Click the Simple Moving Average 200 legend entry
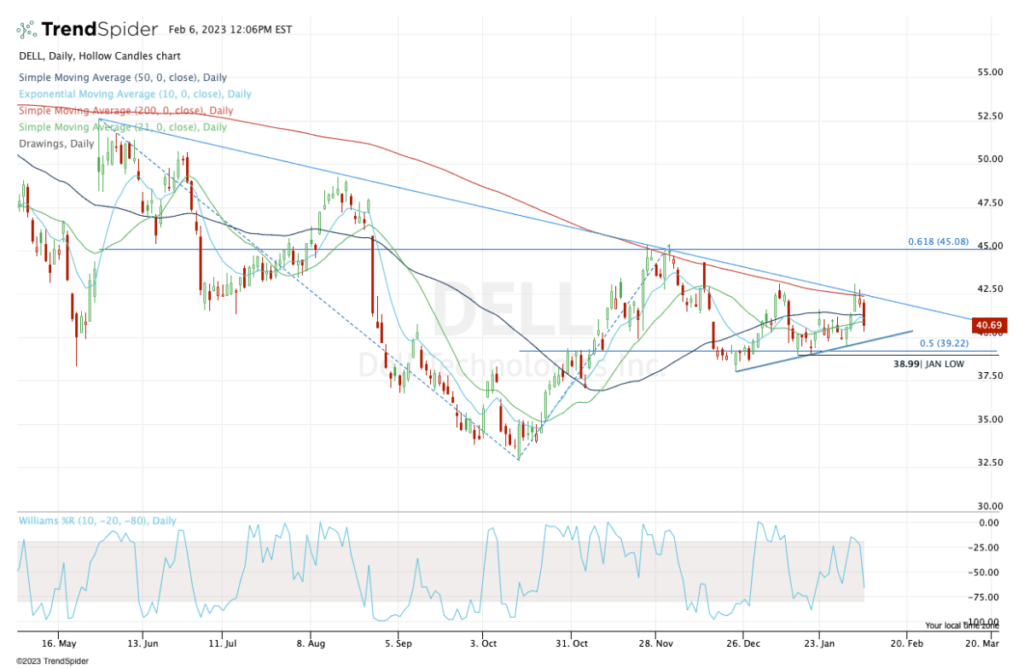Image resolution: width=1024 pixels, height=669 pixels. 126,110
